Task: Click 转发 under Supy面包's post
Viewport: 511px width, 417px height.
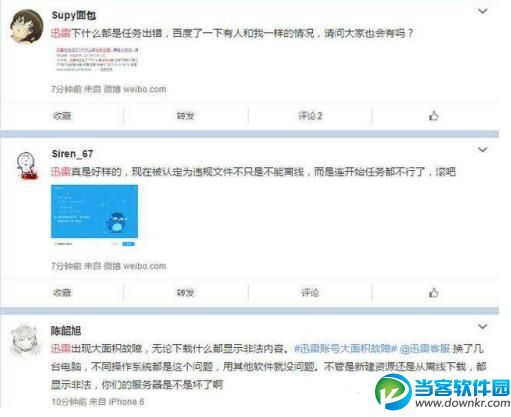Action: point(185,116)
